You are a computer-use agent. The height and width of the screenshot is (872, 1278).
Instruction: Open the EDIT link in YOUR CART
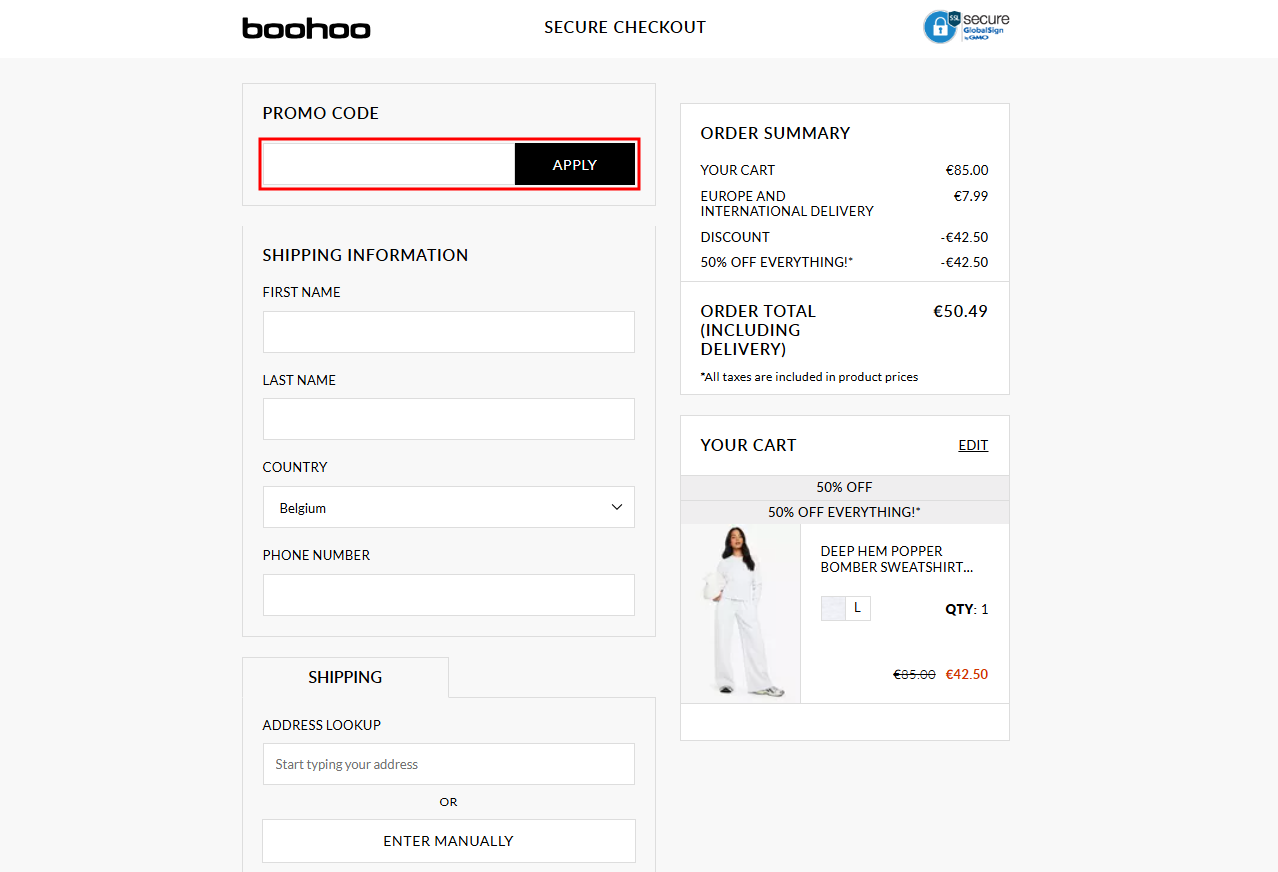(972, 445)
